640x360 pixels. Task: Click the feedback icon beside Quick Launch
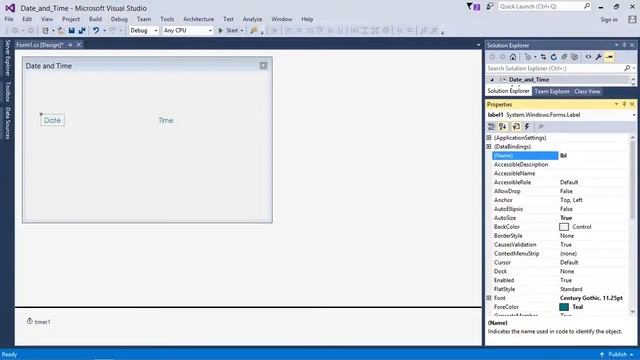click(x=490, y=7)
